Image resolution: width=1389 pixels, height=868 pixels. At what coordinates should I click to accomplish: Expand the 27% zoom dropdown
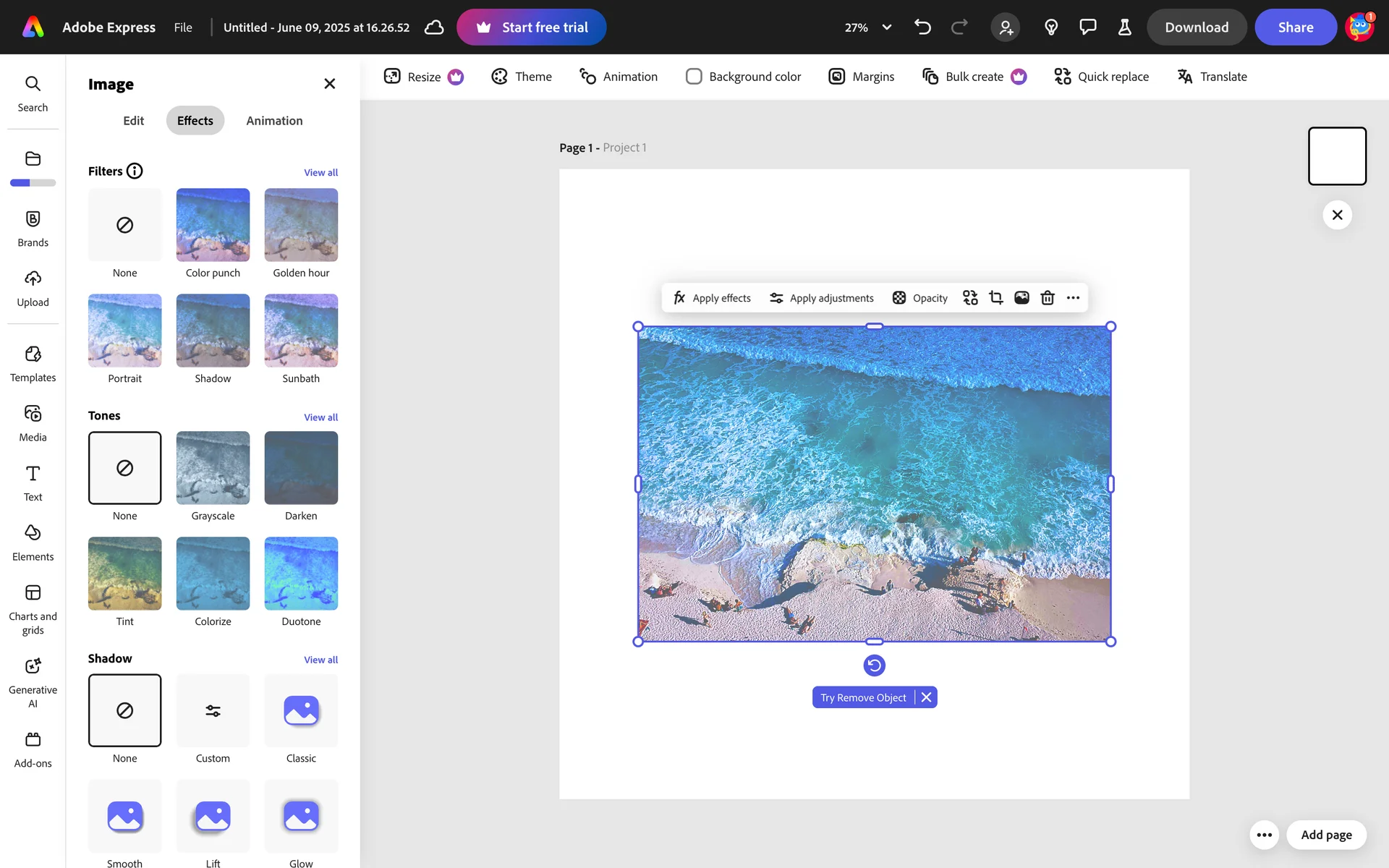(x=886, y=27)
